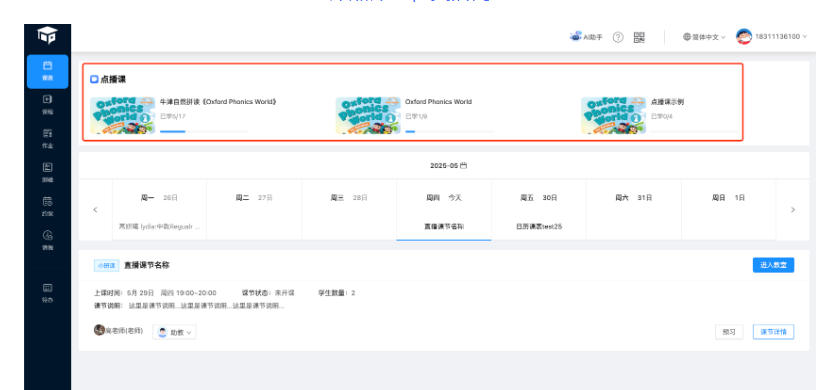Image resolution: width=816 pixels, height=390 pixels.
Task: Open the language dropdown 简体中文
Action: coord(704,37)
